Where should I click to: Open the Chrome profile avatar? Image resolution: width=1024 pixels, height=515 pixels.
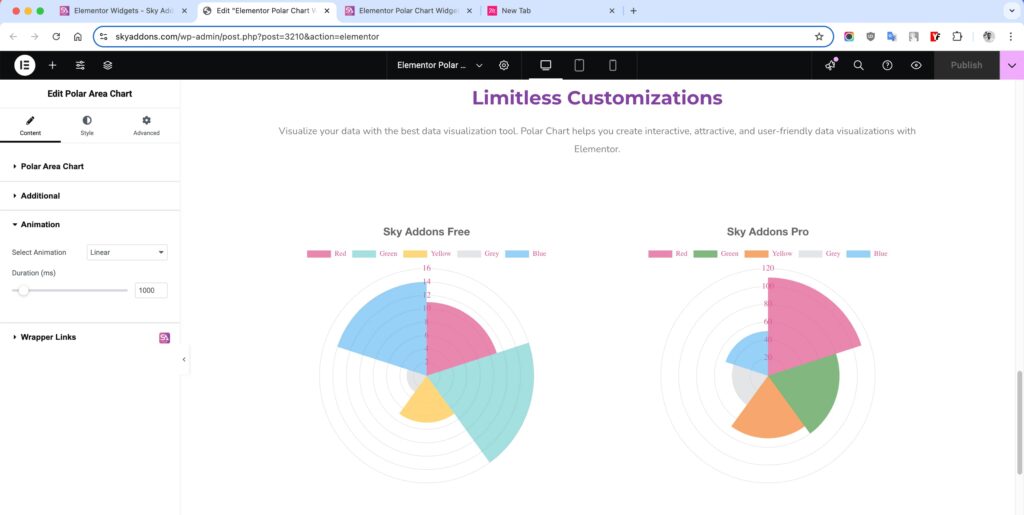pos(989,37)
